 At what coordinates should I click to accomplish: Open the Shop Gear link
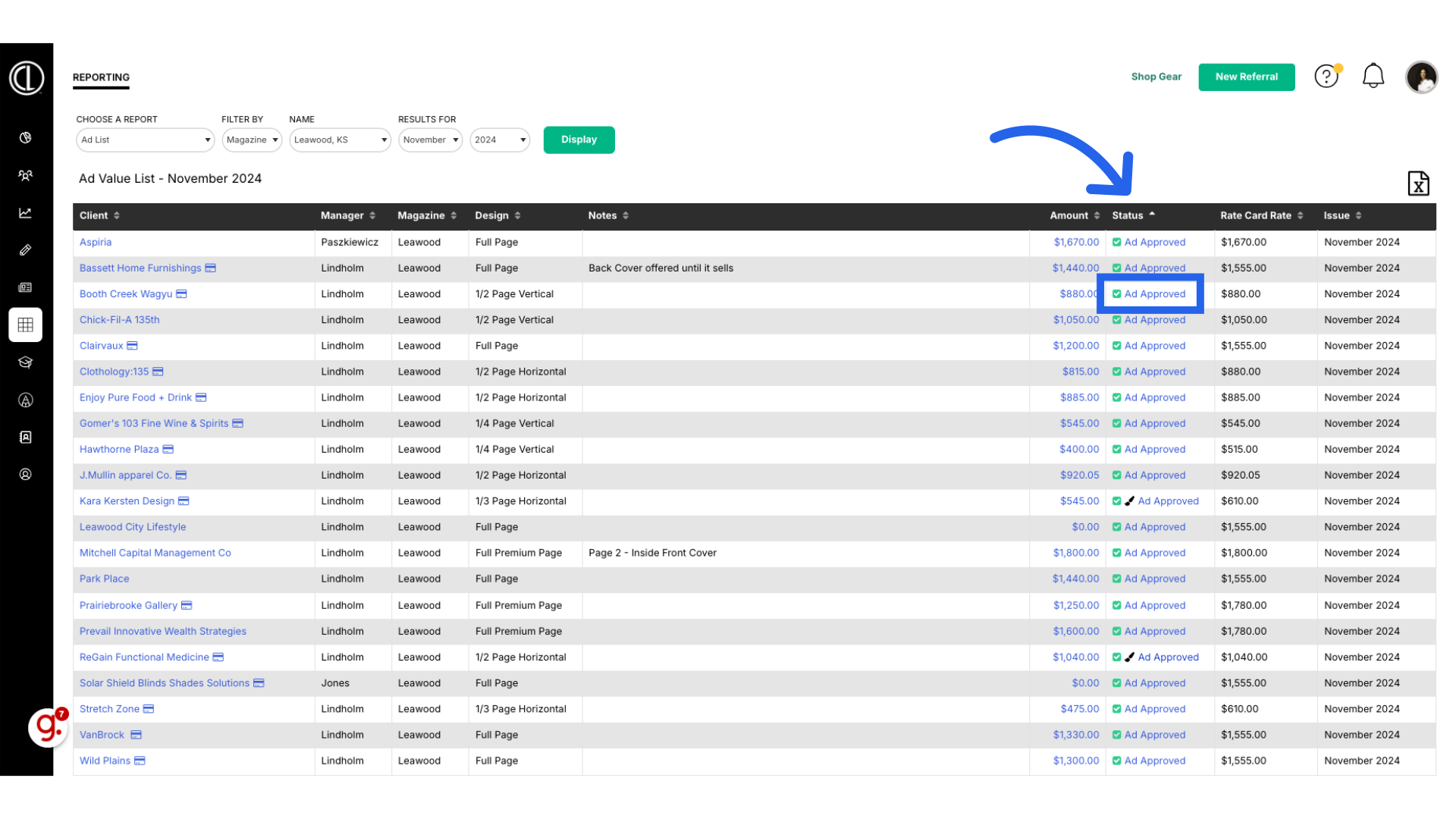coord(1156,77)
